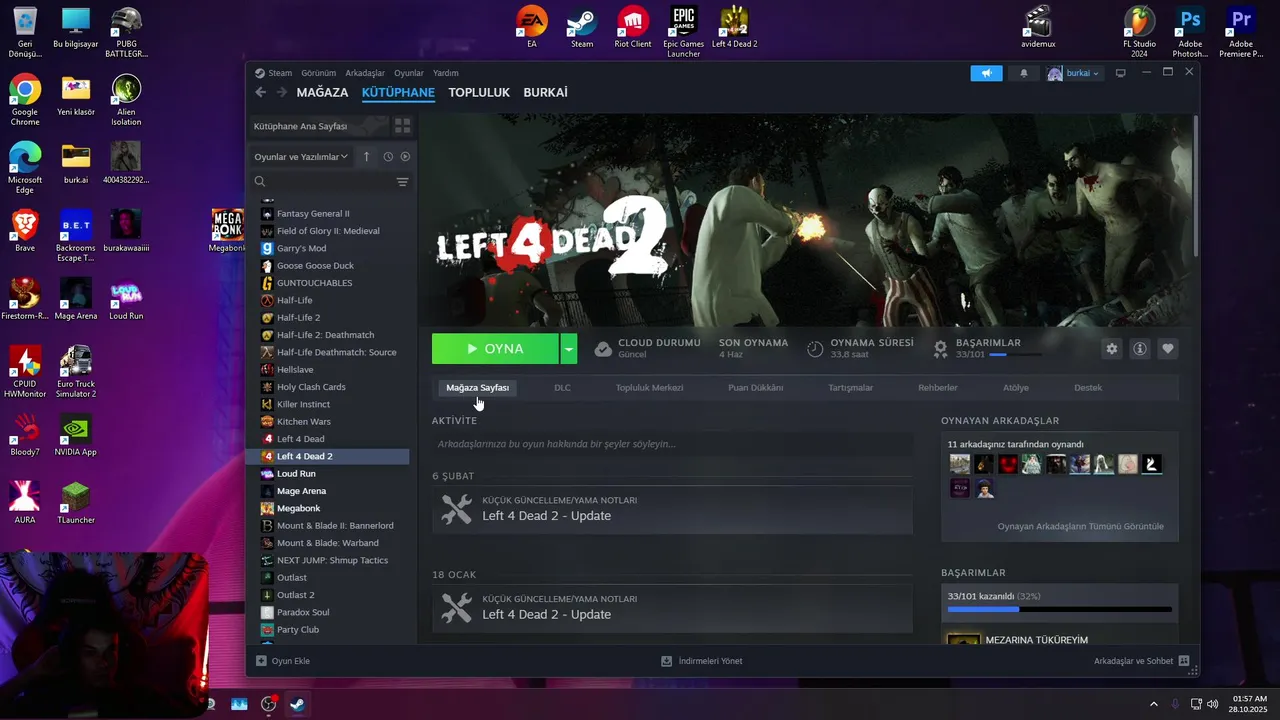Click the MEZARINA TÜKÜREYİM achievement thumbnail
The width and height of the screenshot is (1280, 720).
click(x=964, y=639)
